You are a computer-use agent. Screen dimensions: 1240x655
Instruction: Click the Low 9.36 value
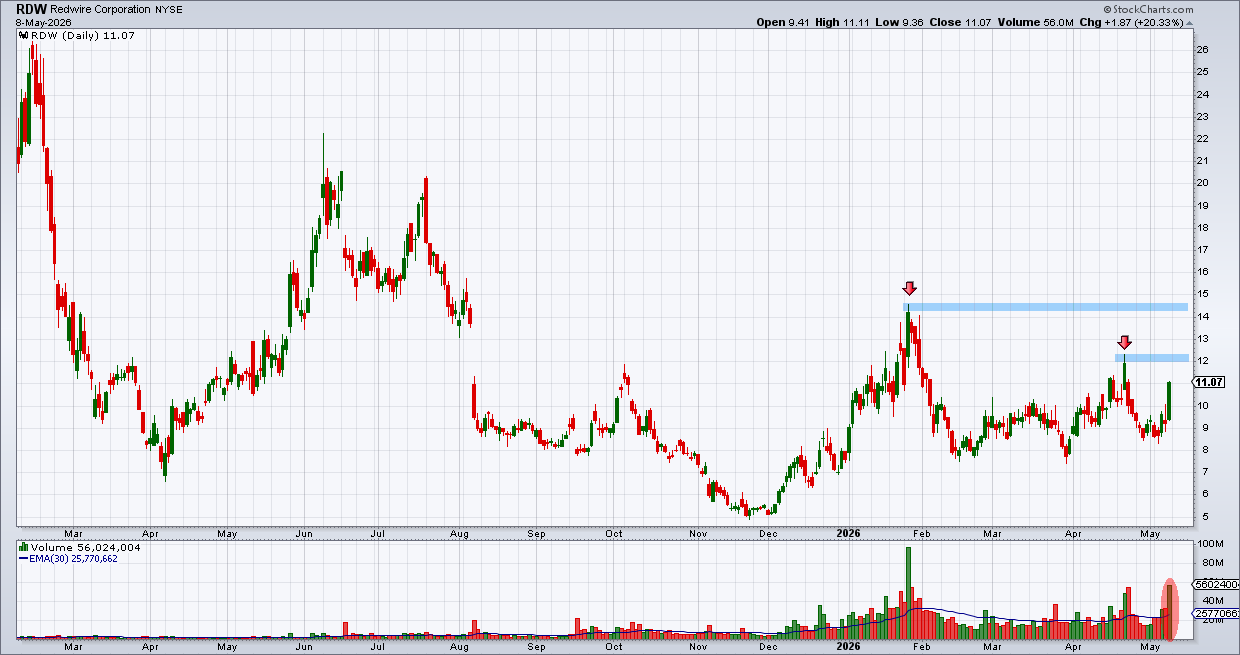898,21
